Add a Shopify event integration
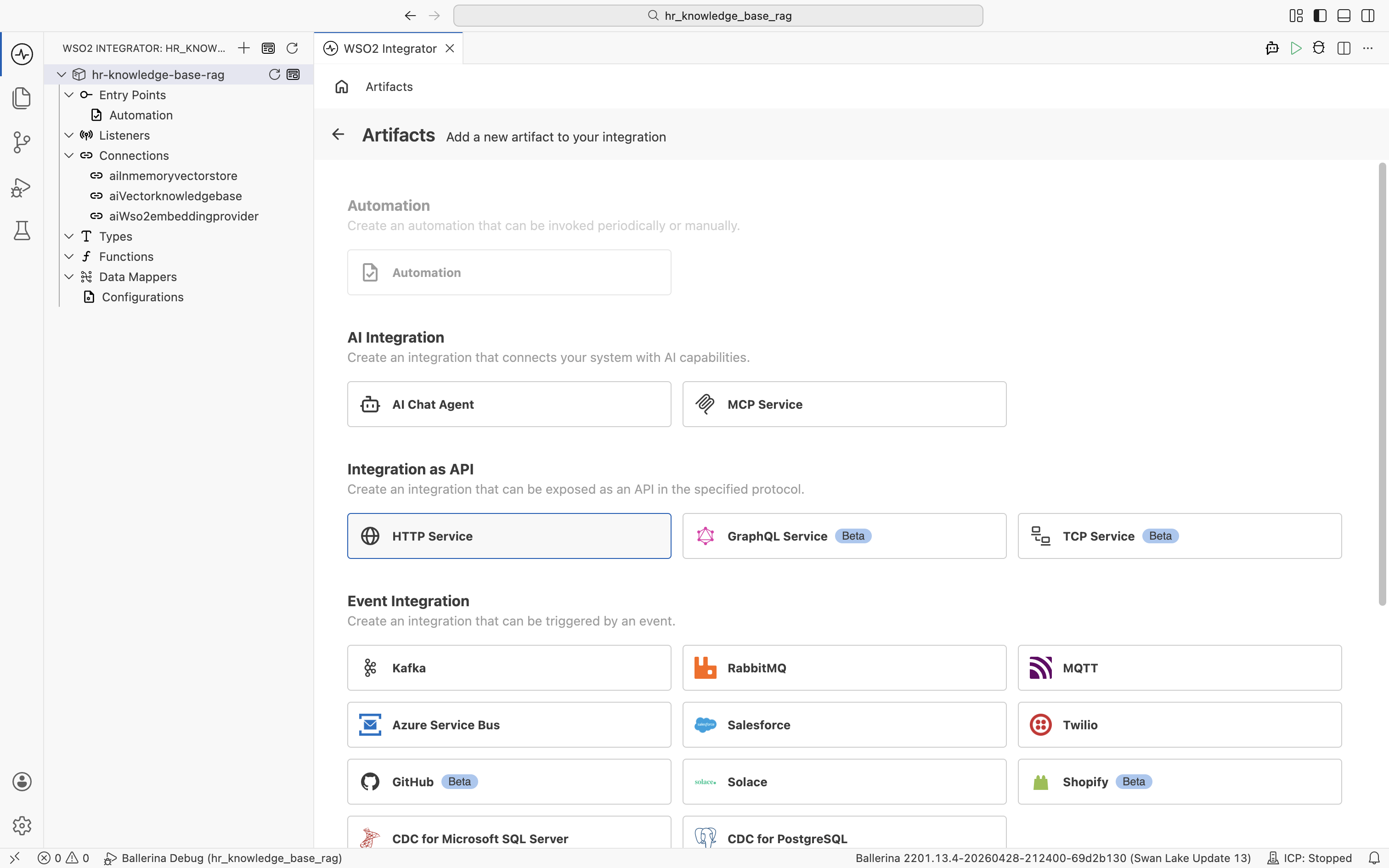Screen dimensions: 1389x868 pyautogui.click(x=1180, y=782)
